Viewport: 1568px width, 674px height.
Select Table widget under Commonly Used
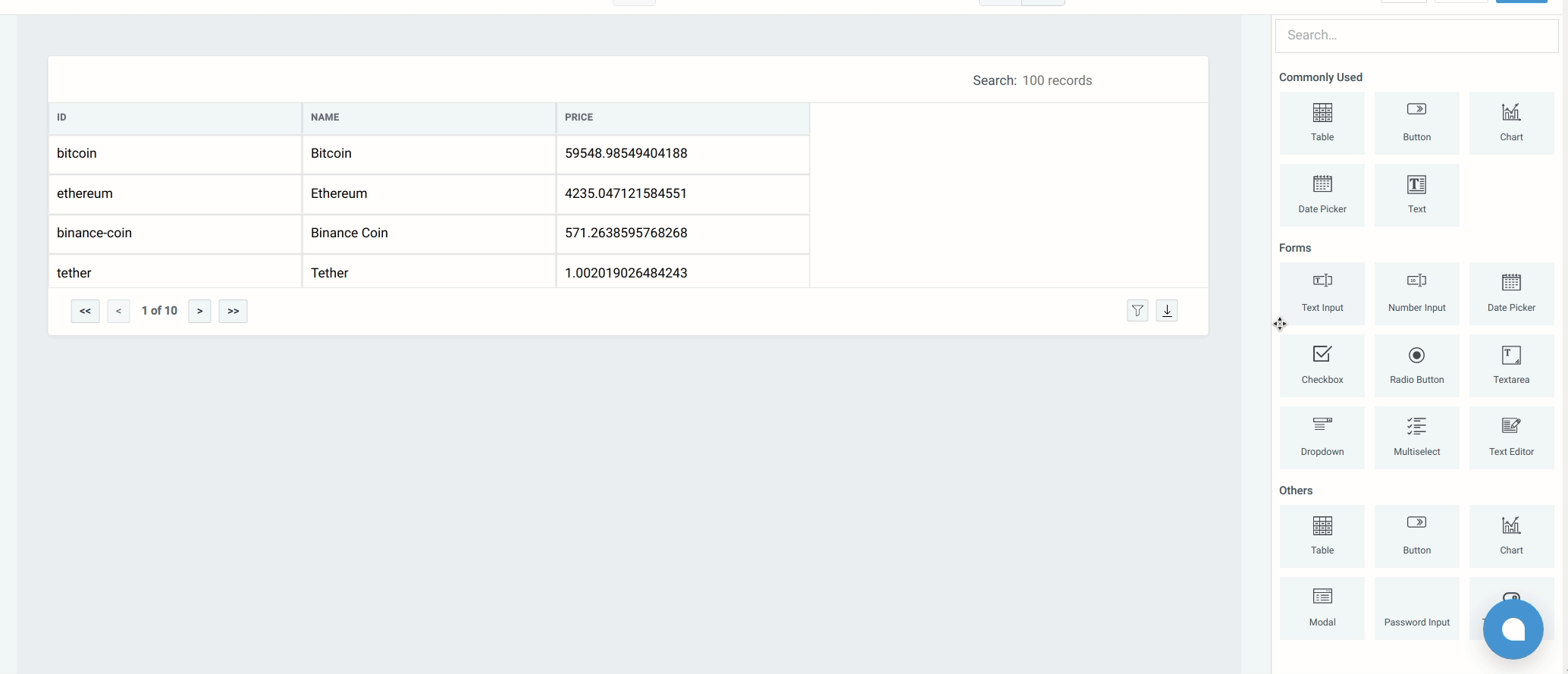pos(1322,123)
